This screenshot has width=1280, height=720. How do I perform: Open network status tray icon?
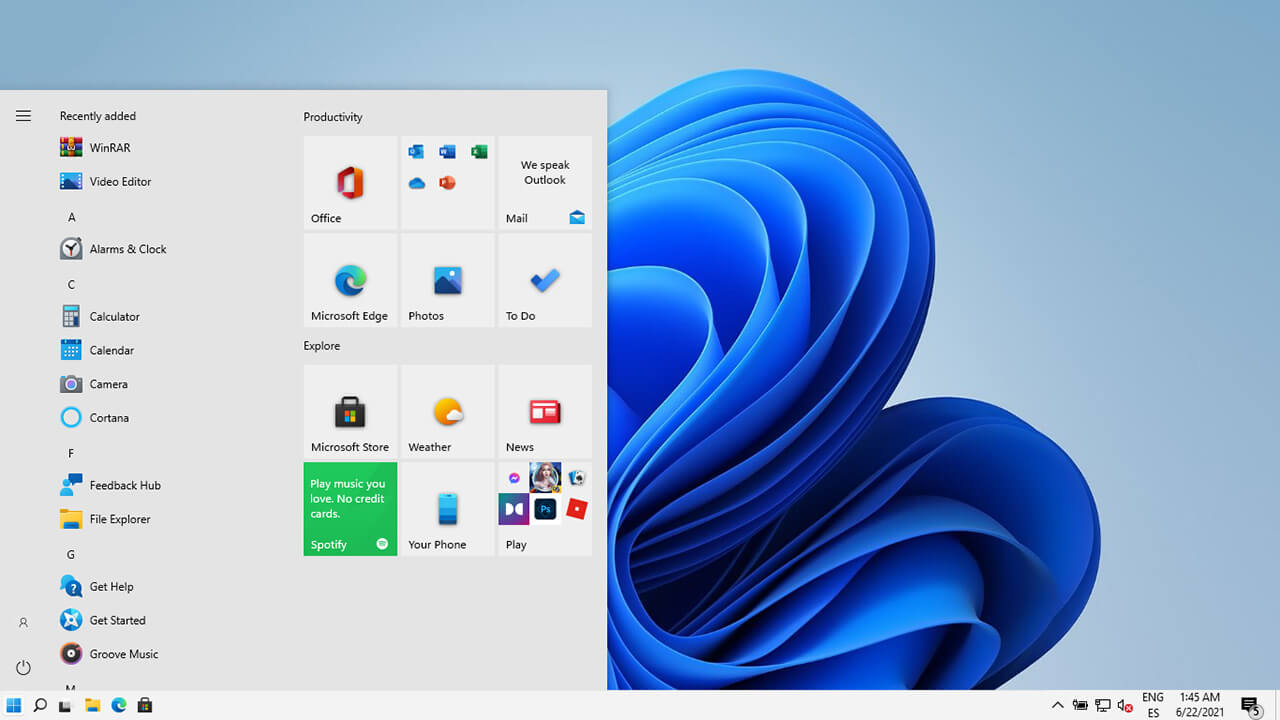(x=1103, y=705)
